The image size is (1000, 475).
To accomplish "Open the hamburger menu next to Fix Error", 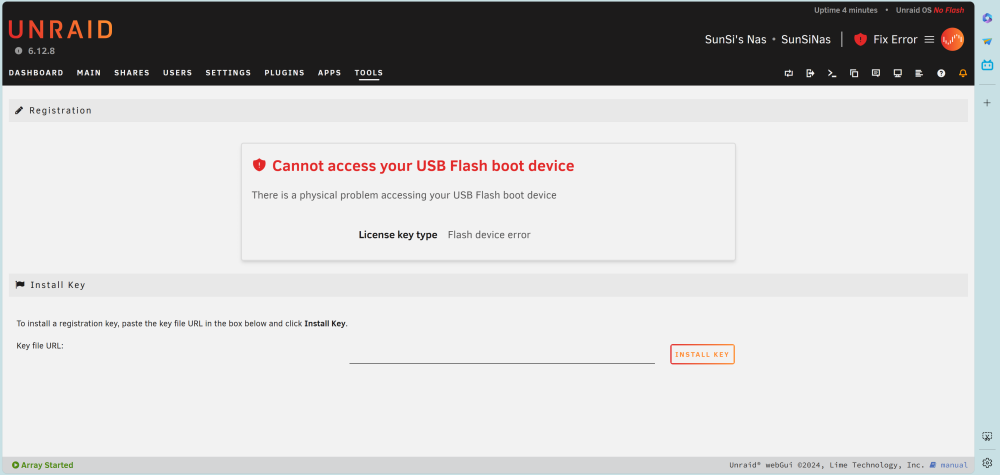I will point(929,40).
